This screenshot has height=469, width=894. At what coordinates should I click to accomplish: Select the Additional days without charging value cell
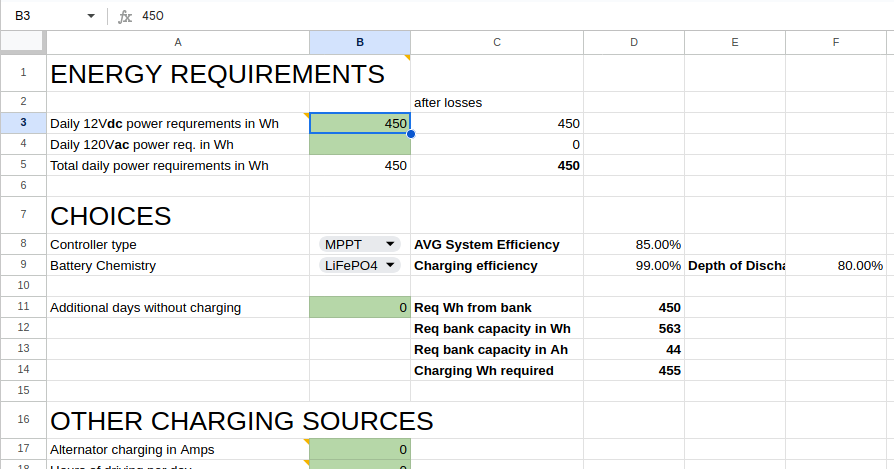click(360, 308)
